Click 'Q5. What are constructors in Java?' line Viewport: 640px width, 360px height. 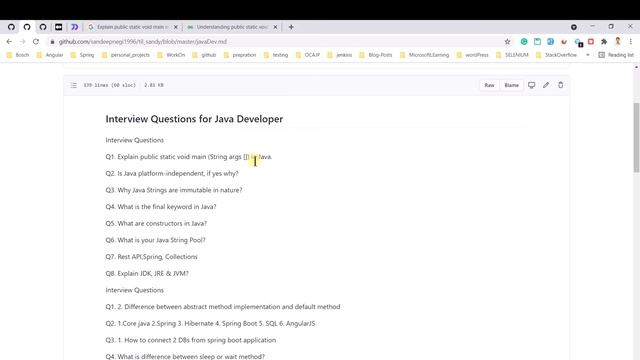tap(156, 224)
